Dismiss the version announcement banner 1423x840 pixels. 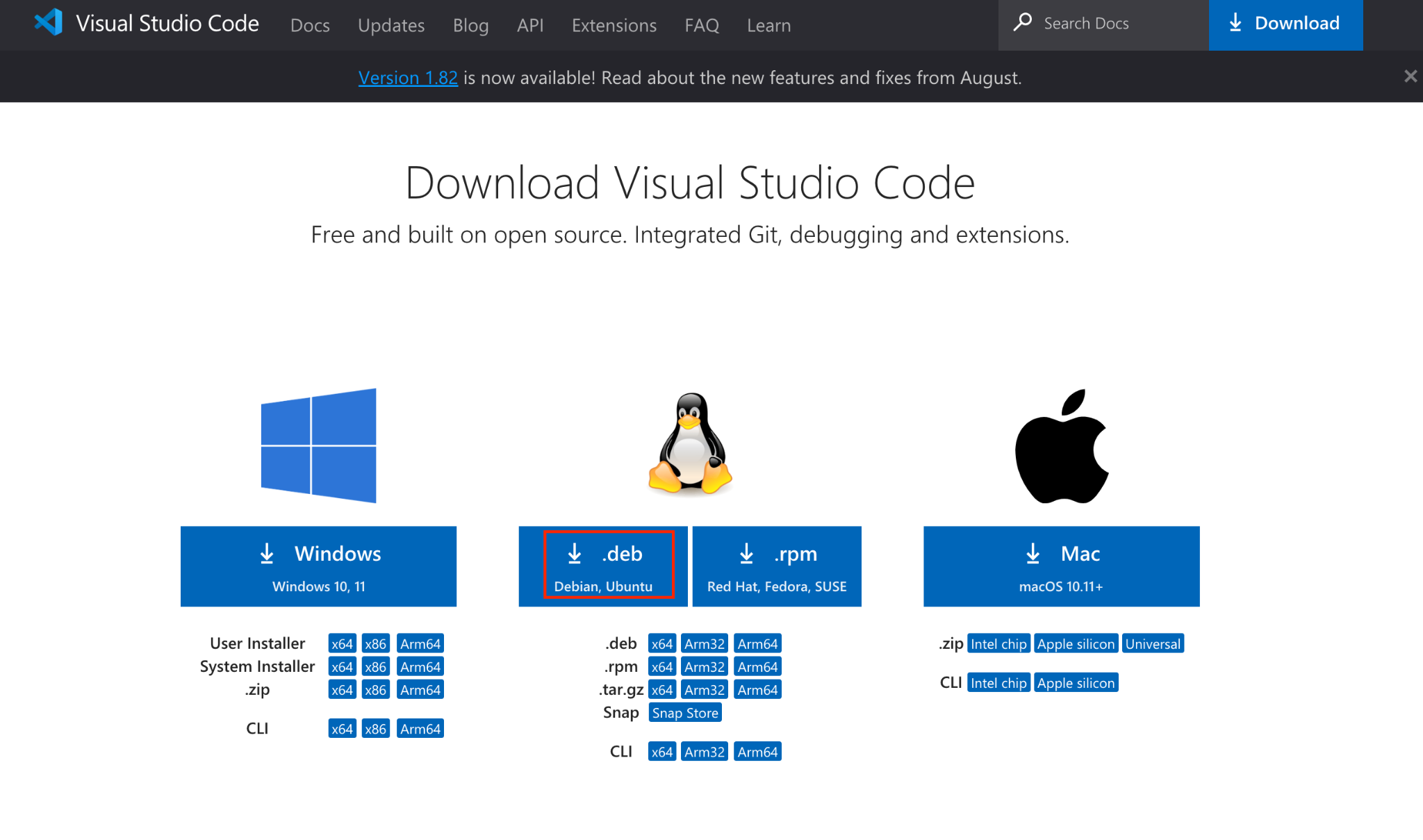tap(1410, 76)
